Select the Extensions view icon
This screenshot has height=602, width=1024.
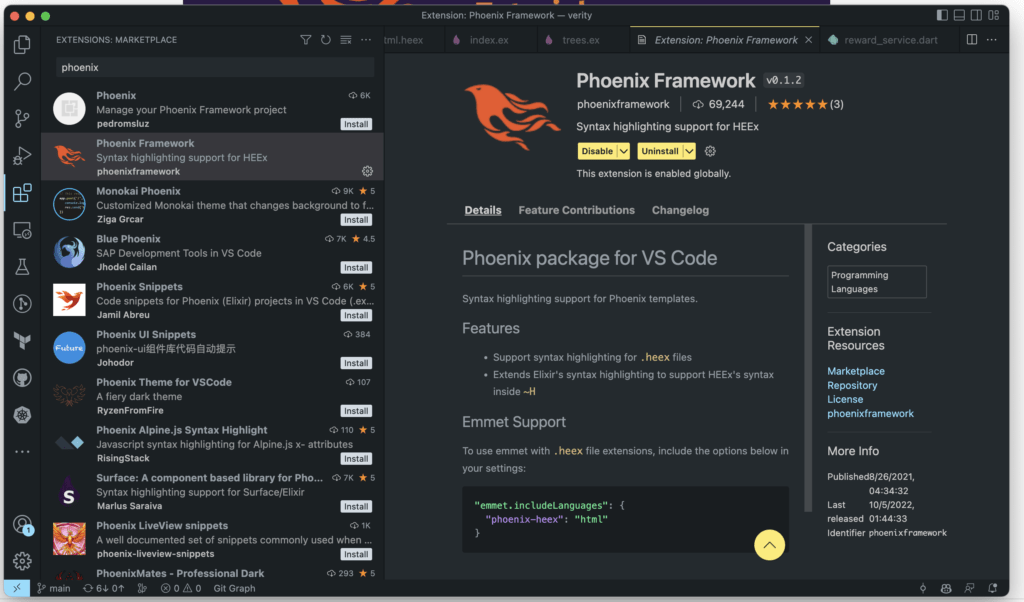point(22,193)
